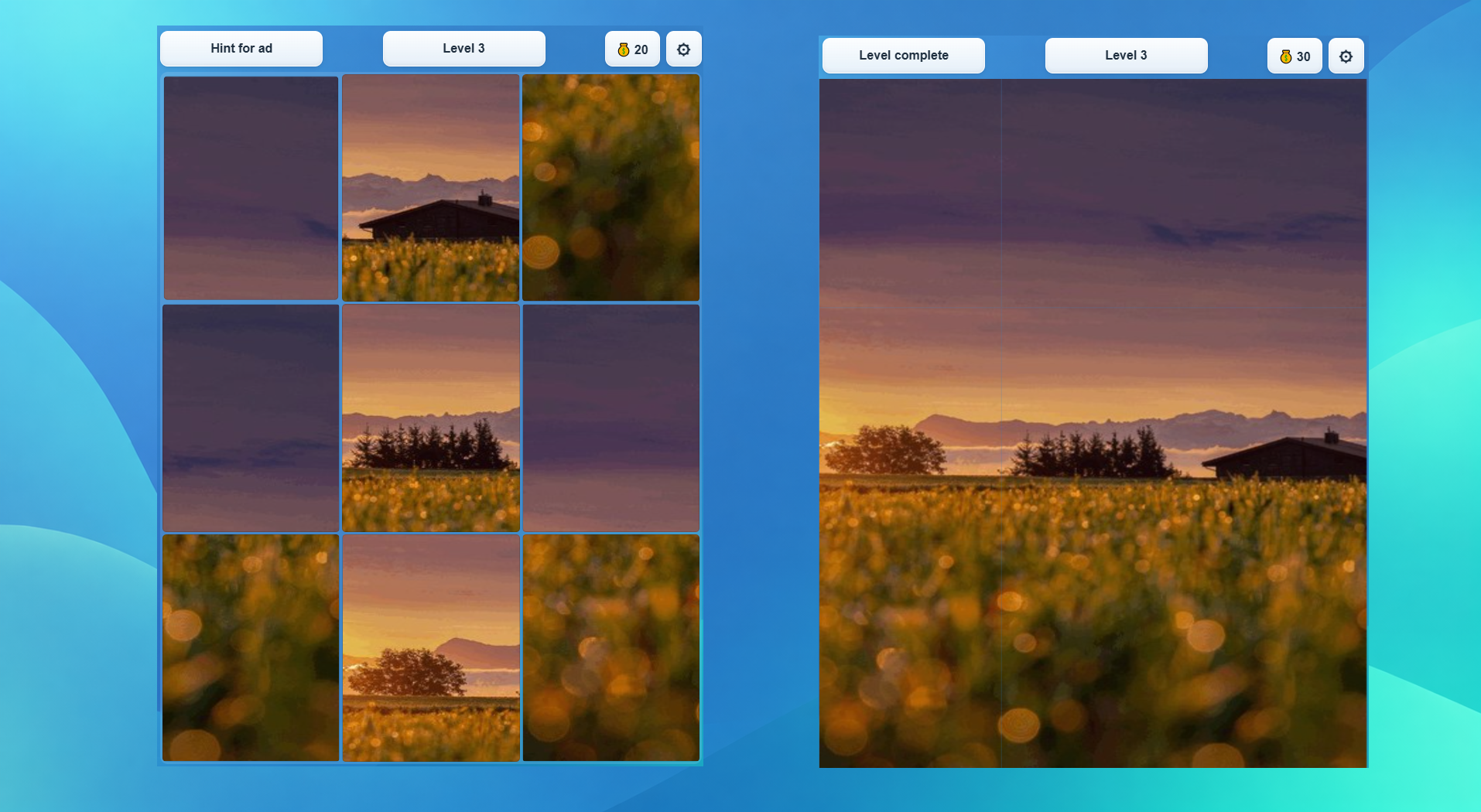Click the bottom-left bokeh grass tile

click(250, 647)
